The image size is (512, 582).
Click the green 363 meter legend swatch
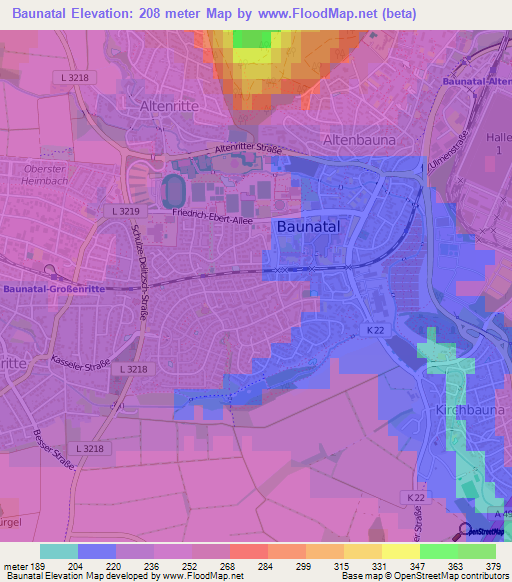pyautogui.click(x=439, y=552)
